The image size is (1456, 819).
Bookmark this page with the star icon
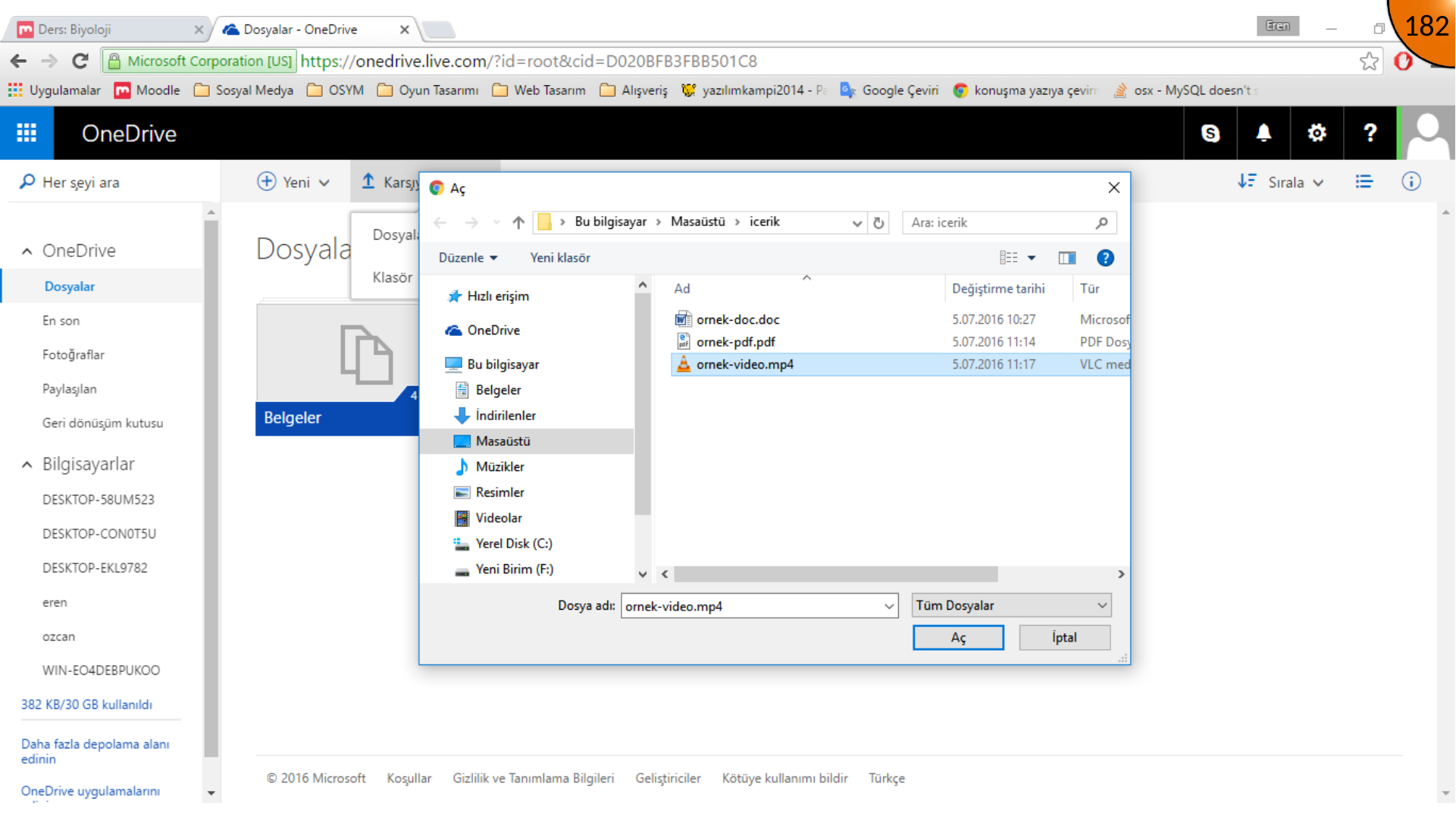pos(1369,61)
